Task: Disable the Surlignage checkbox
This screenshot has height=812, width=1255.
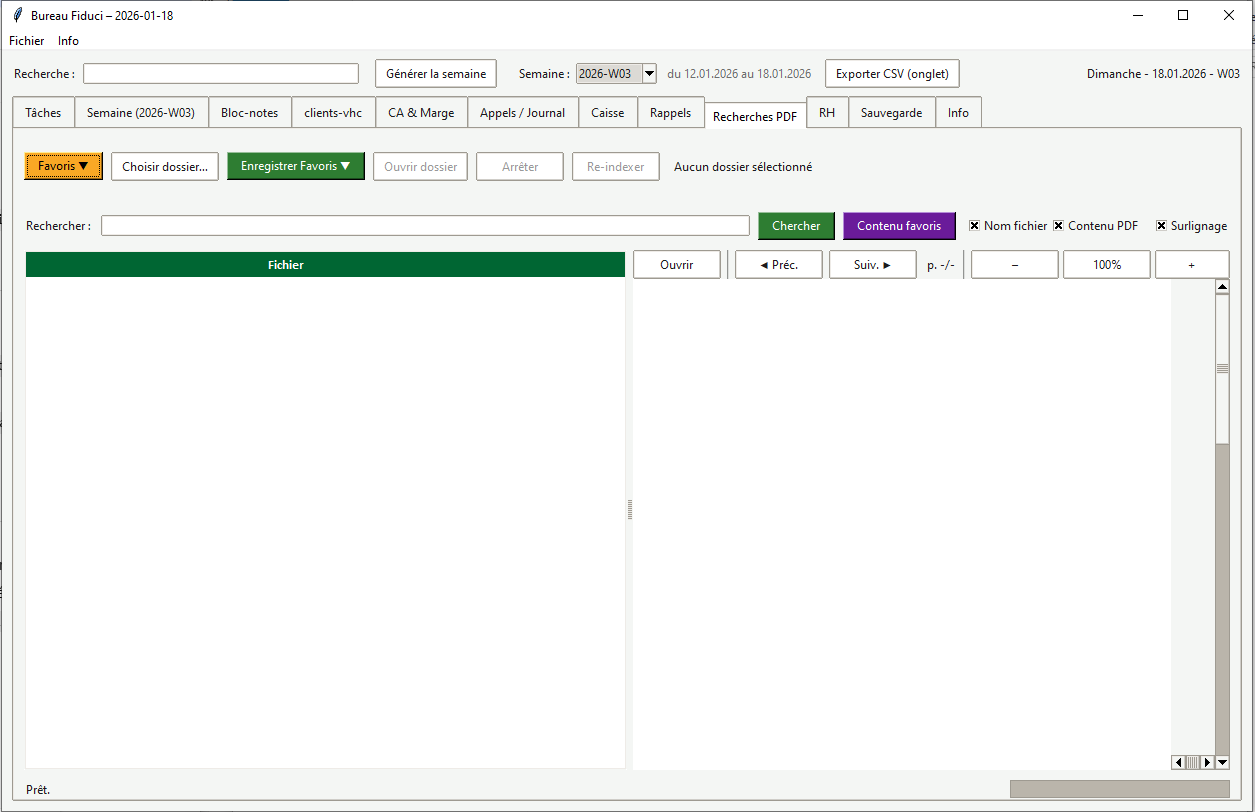Action: 1161,226
